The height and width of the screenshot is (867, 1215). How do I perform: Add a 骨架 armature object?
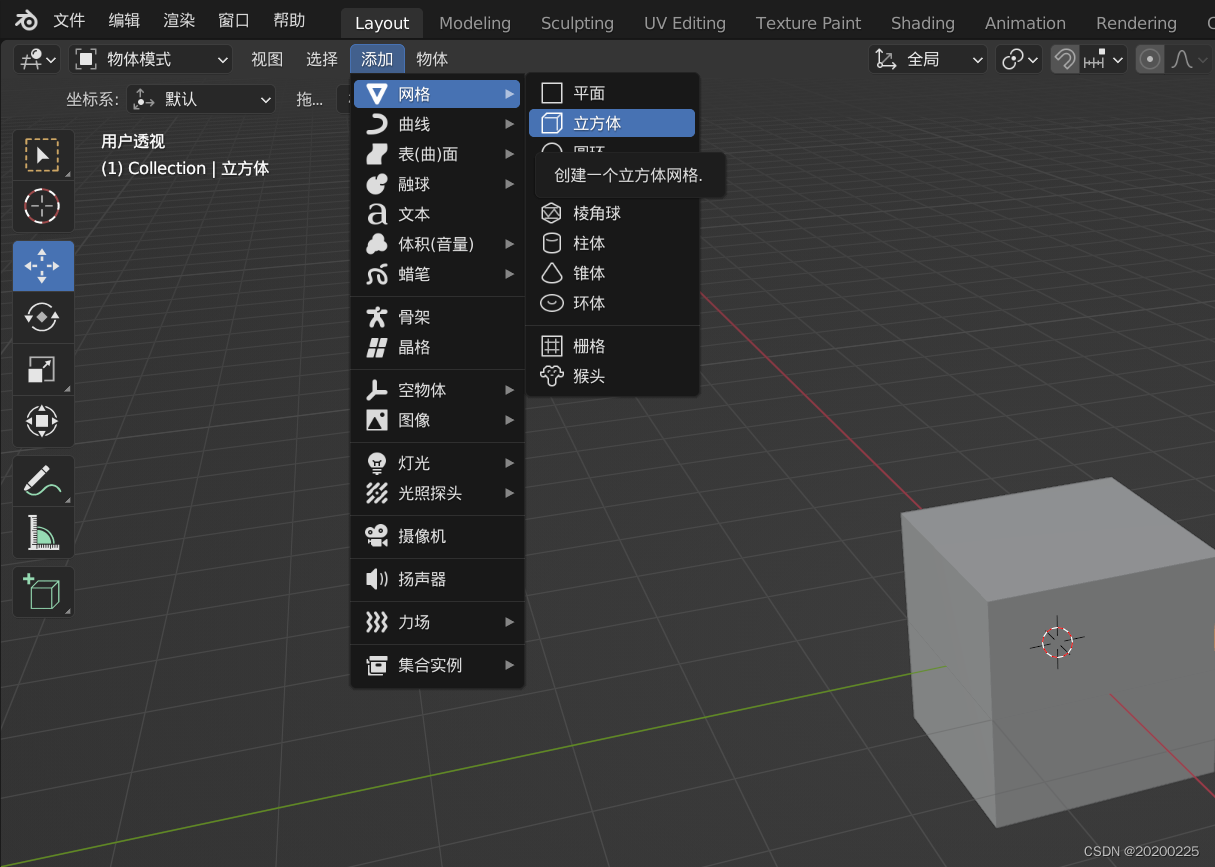(437, 317)
